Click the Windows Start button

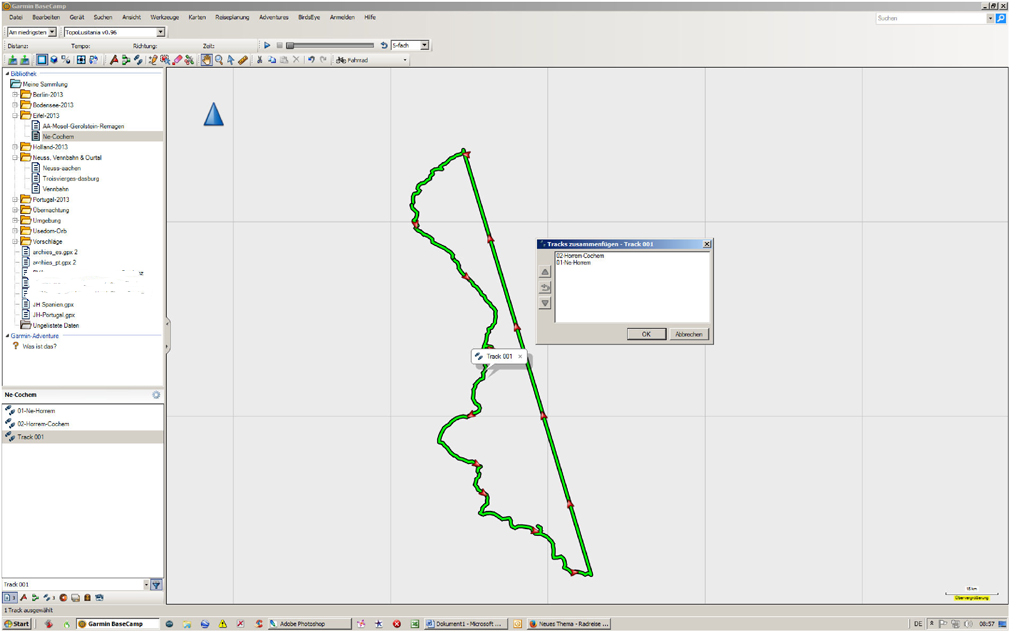tap(18, 625)
